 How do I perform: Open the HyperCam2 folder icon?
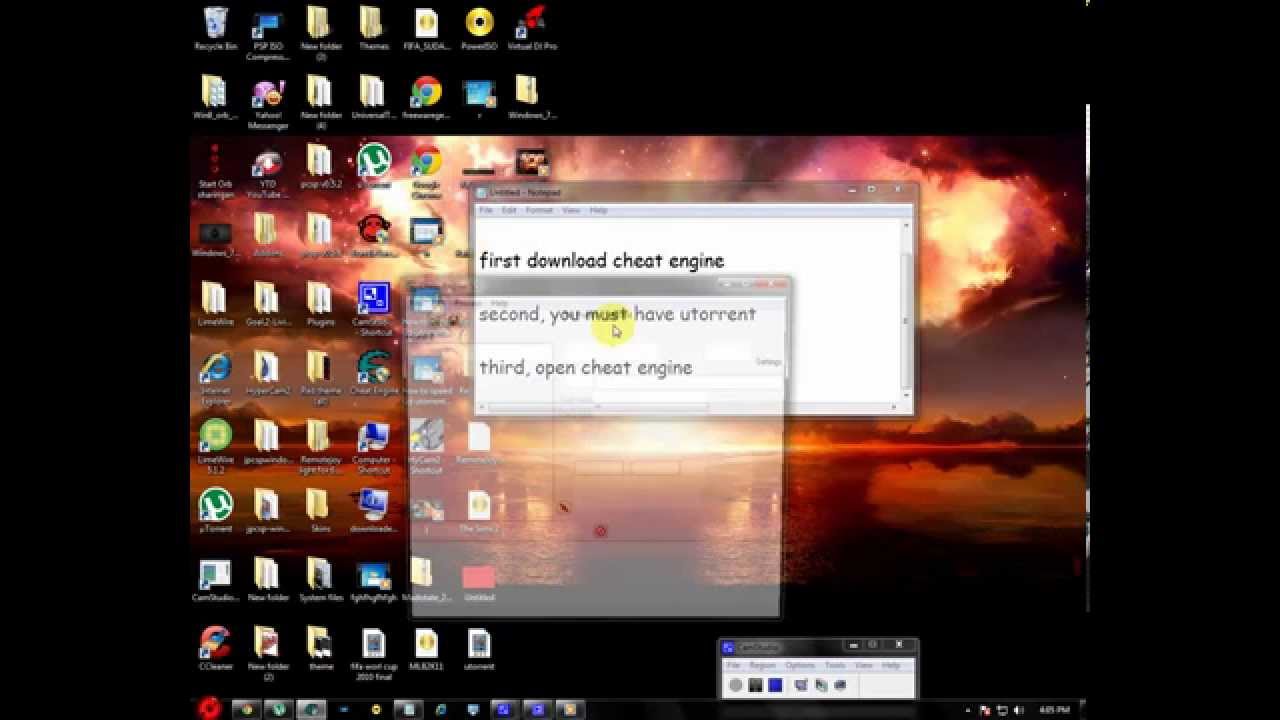(x=267, y=372)
